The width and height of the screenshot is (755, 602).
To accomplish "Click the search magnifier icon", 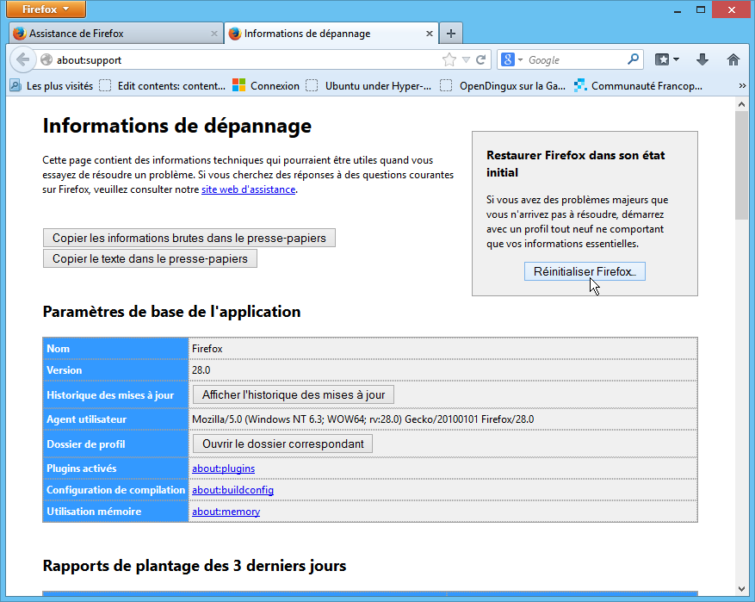I will 633,59.
